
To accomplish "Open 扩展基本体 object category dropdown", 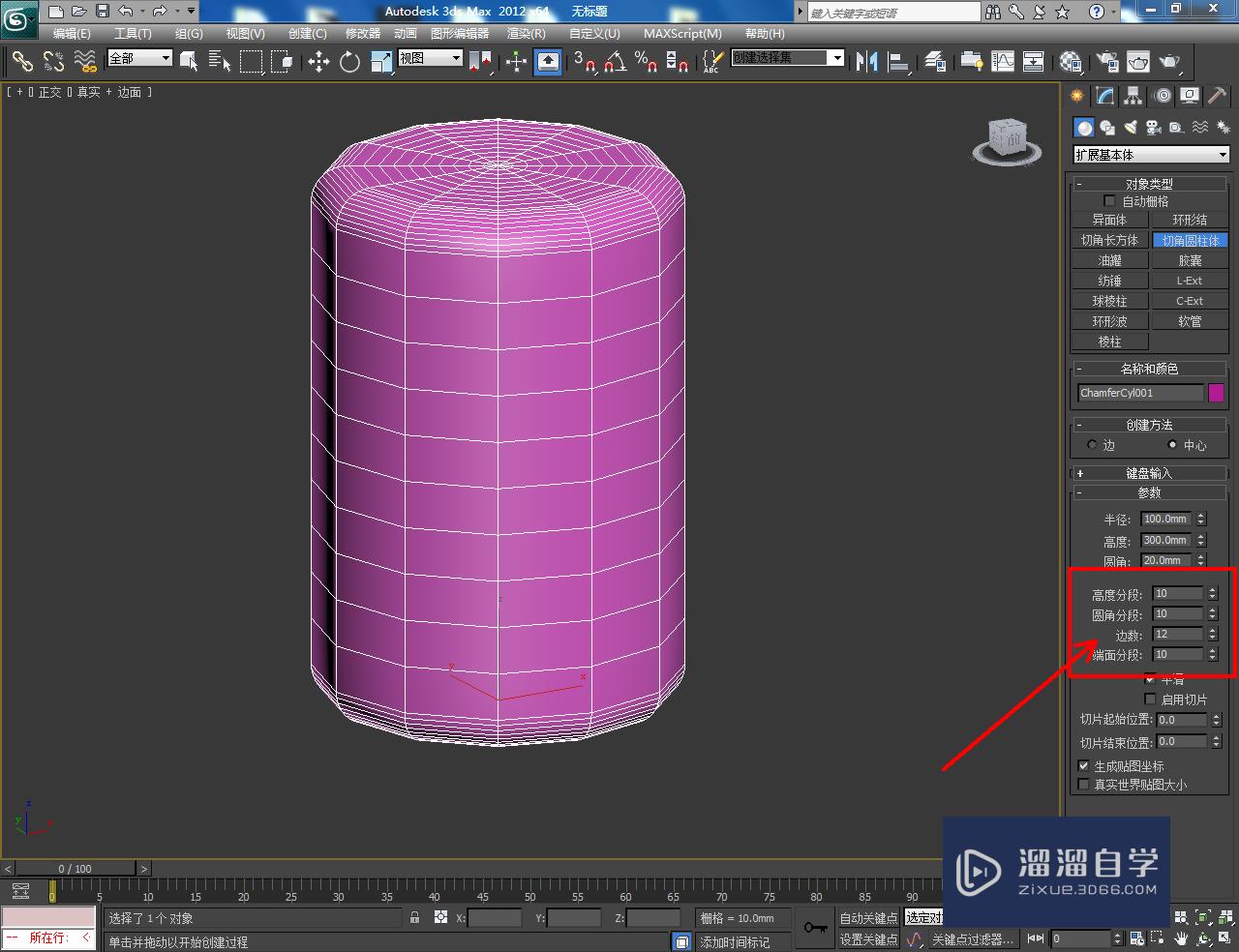I will coord(1151,155).
